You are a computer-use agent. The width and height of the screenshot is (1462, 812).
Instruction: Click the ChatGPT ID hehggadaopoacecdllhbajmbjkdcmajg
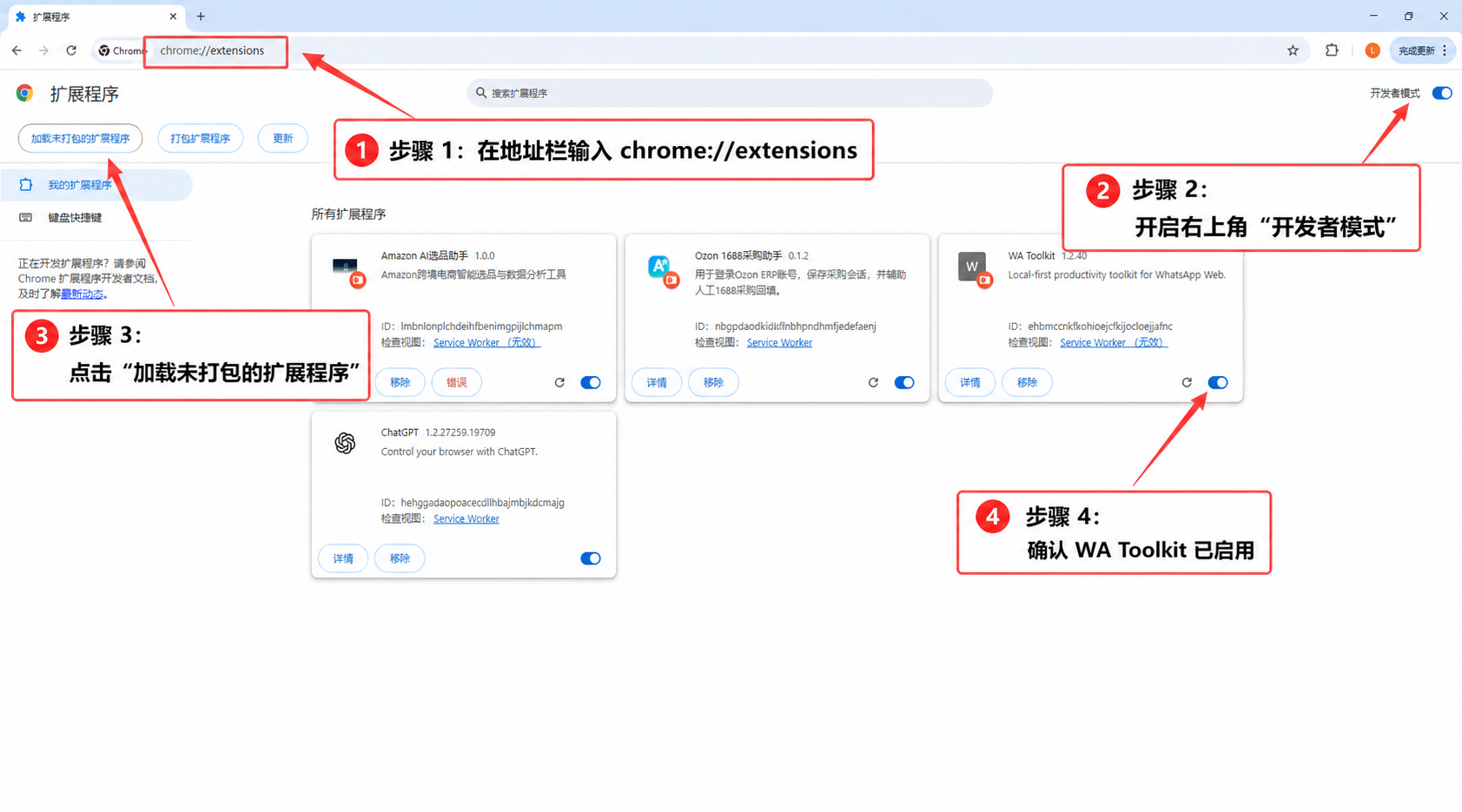[482, 502]
